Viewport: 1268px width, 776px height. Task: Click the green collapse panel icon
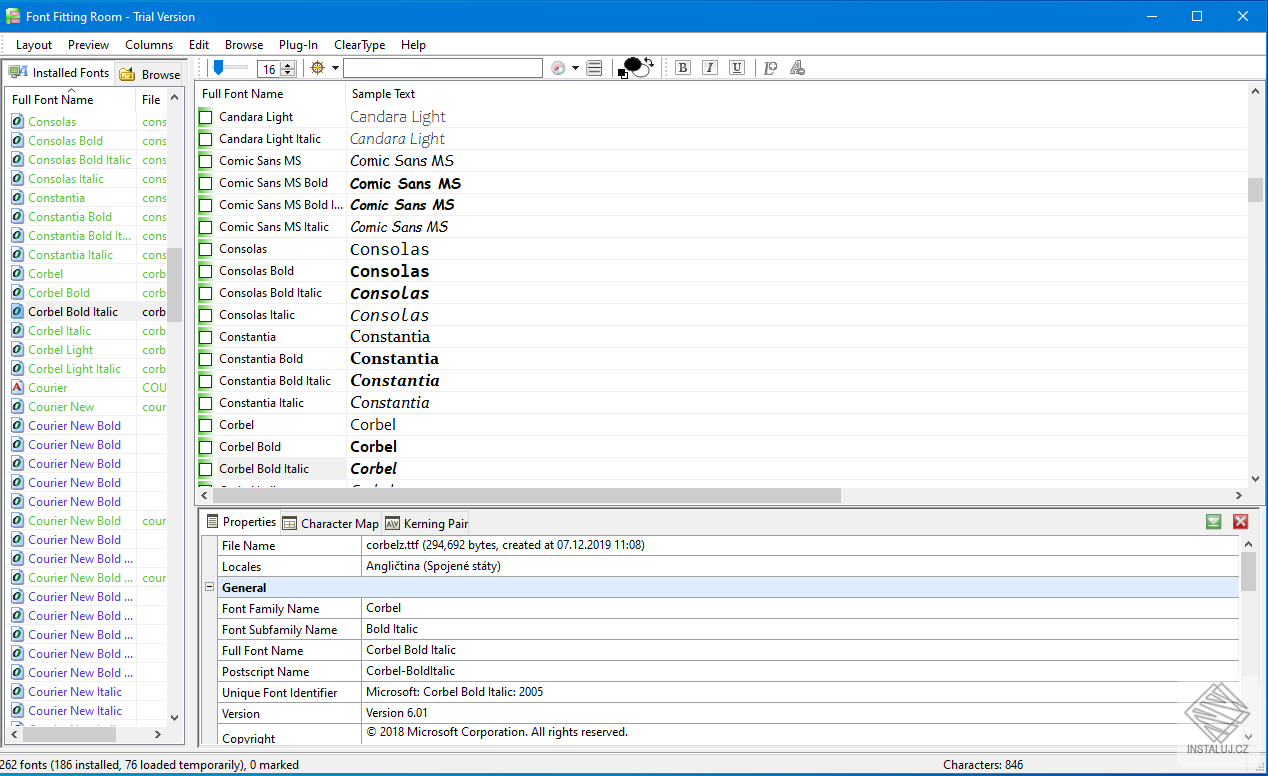click(1214, 522)
